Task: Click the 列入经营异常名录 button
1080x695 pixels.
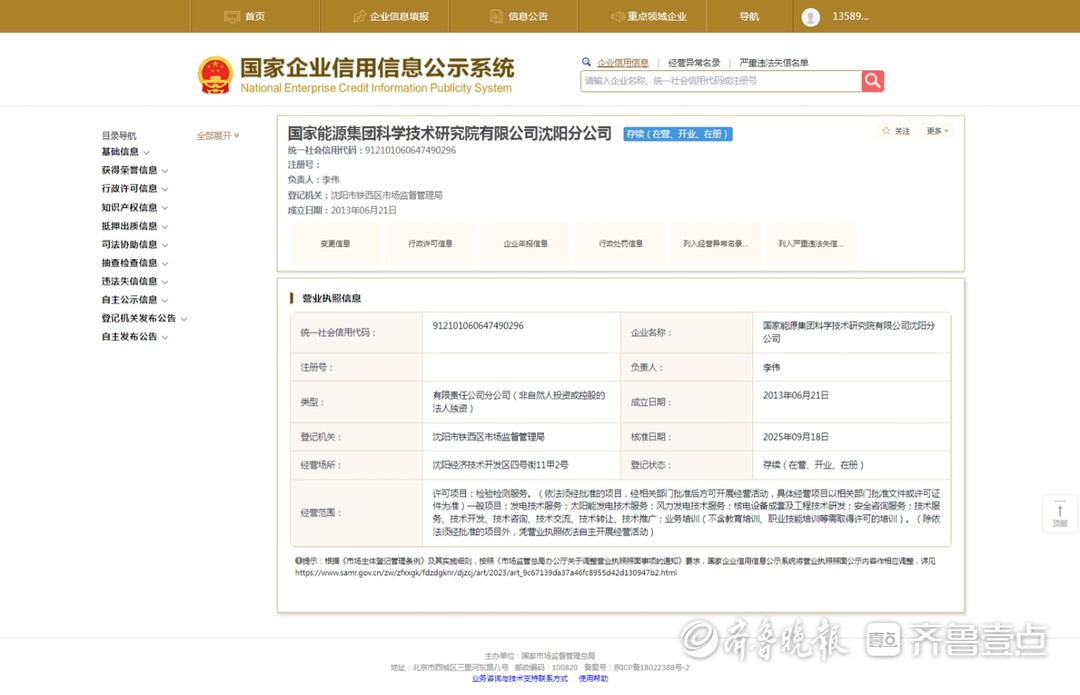Action: [x=716, y=244]
